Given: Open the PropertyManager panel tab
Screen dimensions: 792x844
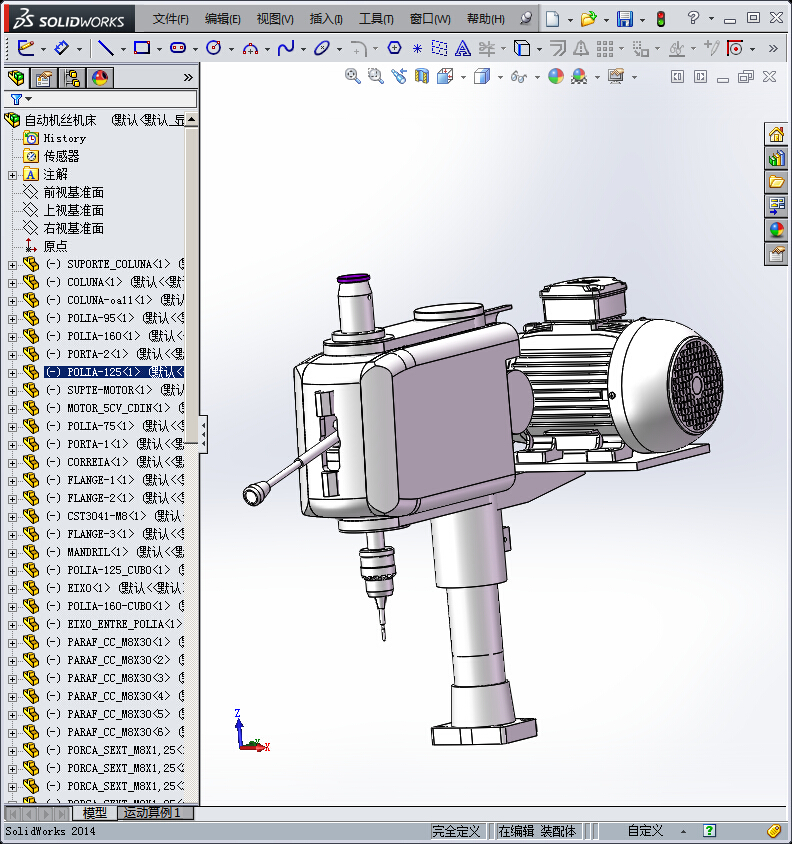Looking at the screenshot, I should click(43, 78).
